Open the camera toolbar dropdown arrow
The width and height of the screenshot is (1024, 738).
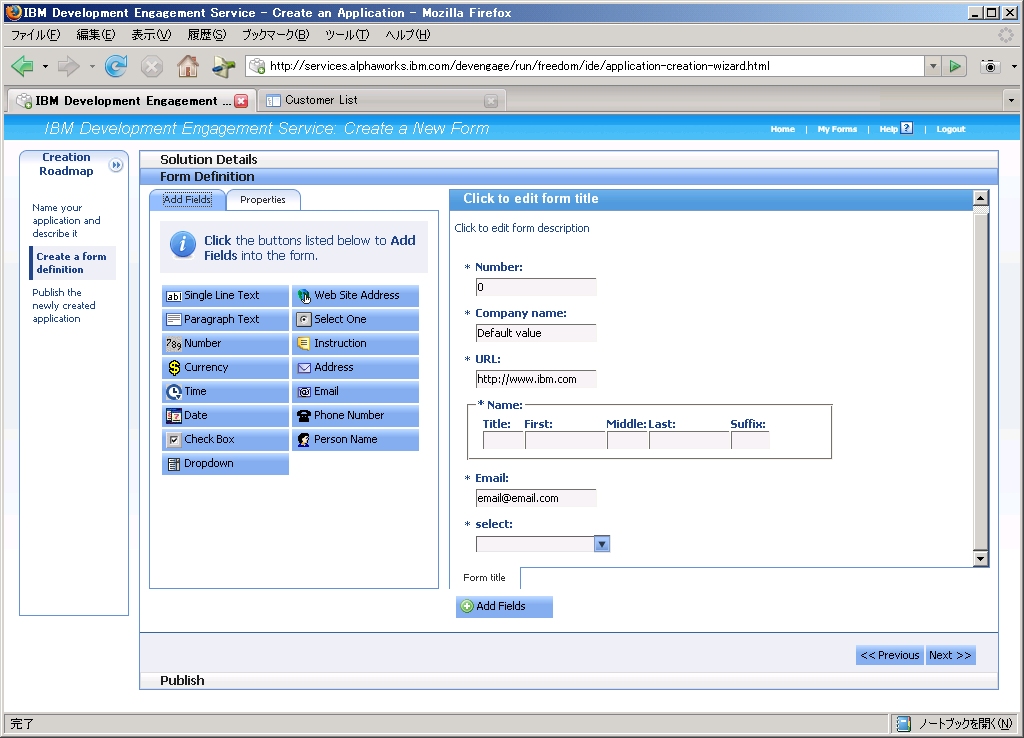pos(1014,66)
